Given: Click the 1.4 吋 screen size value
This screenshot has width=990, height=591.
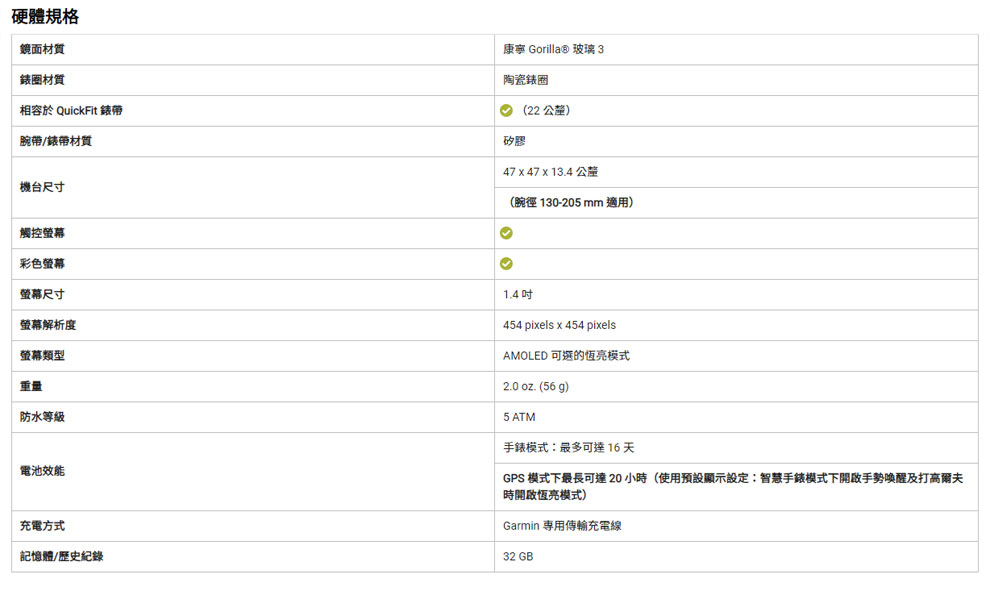Looking at the screenshot, I should pyautogui.click(x=517, y=294).
